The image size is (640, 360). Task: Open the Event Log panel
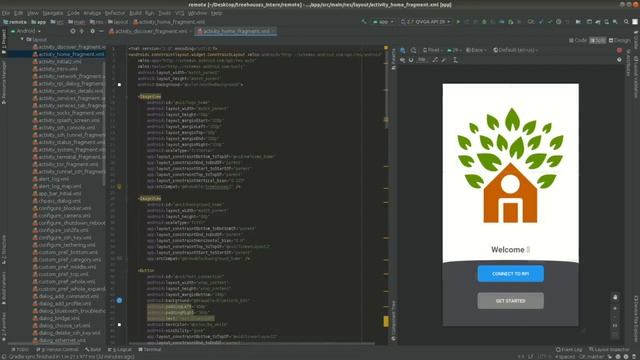(569, 350)
